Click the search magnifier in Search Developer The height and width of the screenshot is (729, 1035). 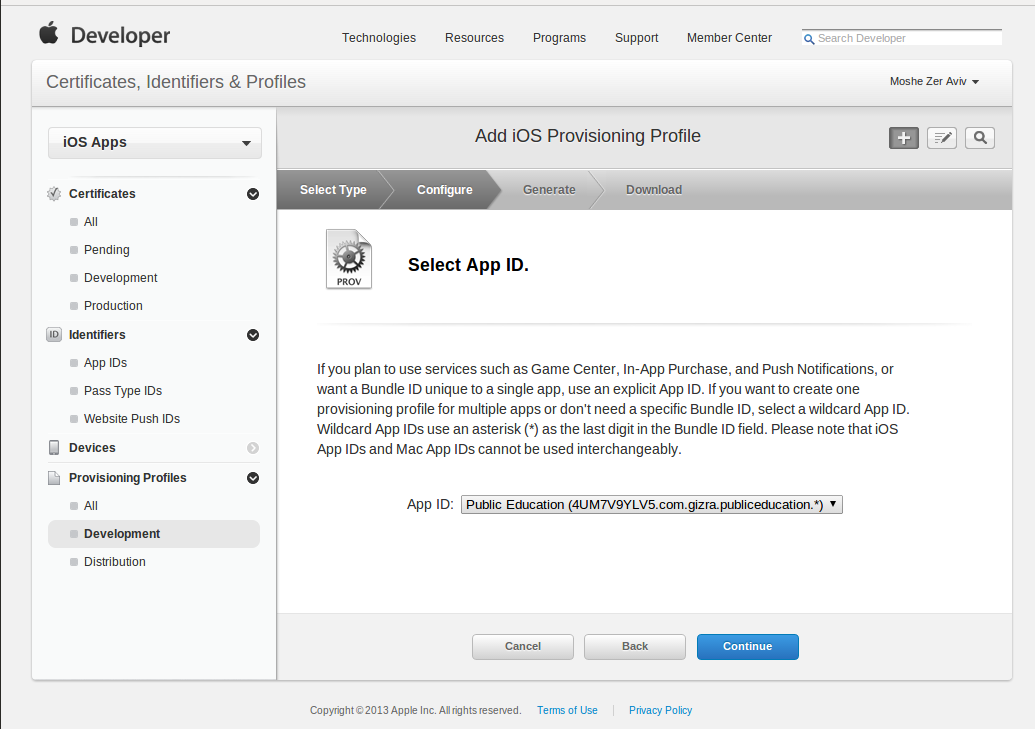(809, 39)
